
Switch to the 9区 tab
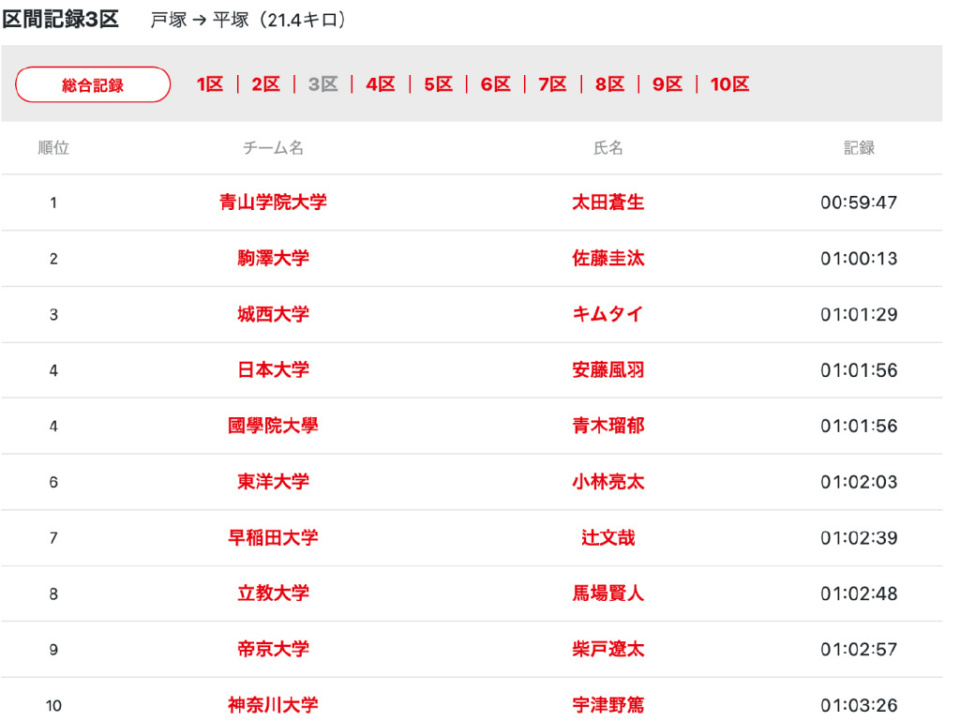coord(668,85)
